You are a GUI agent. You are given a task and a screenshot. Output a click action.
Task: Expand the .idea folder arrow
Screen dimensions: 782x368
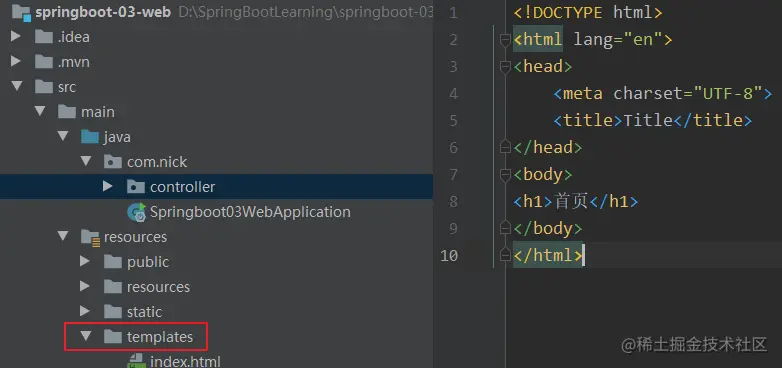(x=15, y=36)
